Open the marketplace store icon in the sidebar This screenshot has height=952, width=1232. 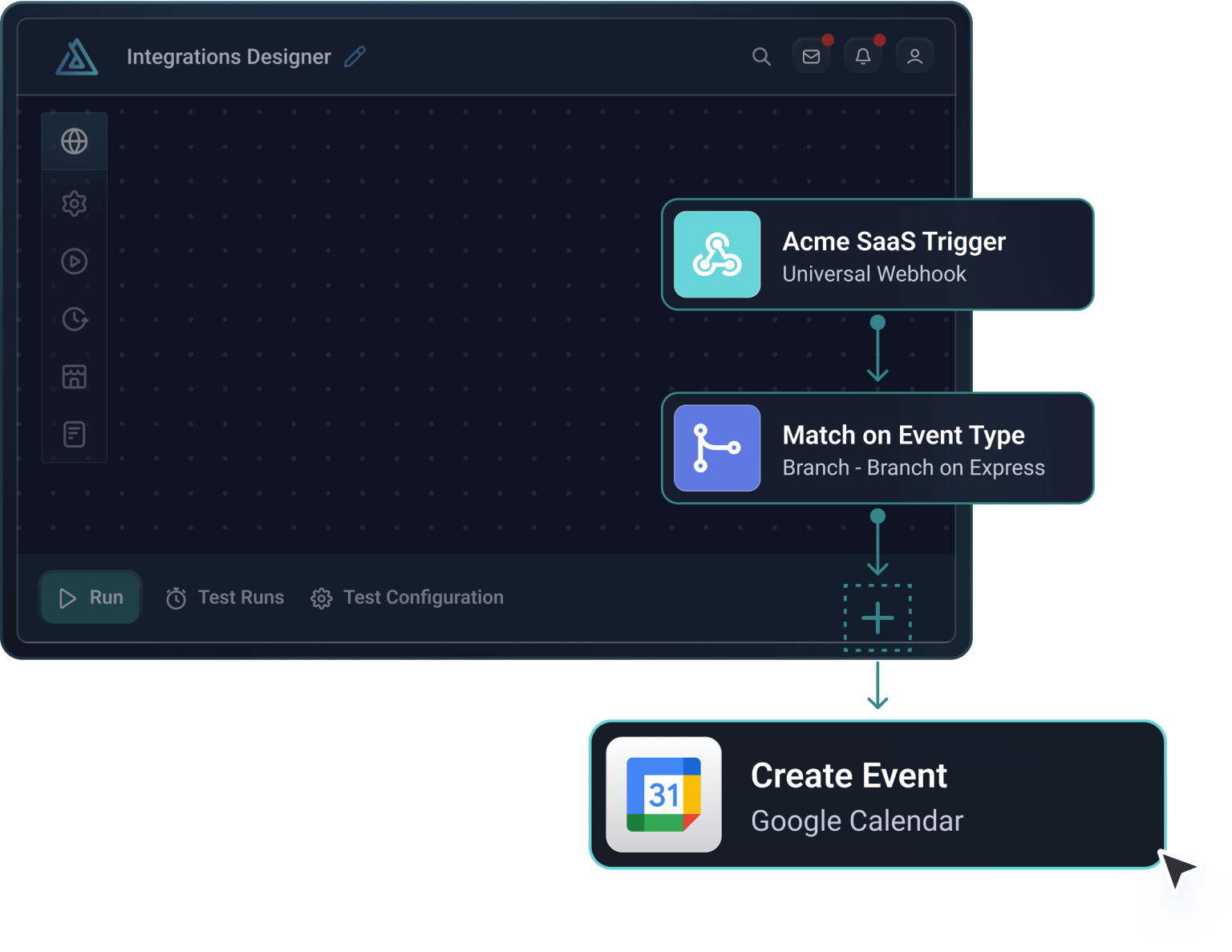pos(75,377)
